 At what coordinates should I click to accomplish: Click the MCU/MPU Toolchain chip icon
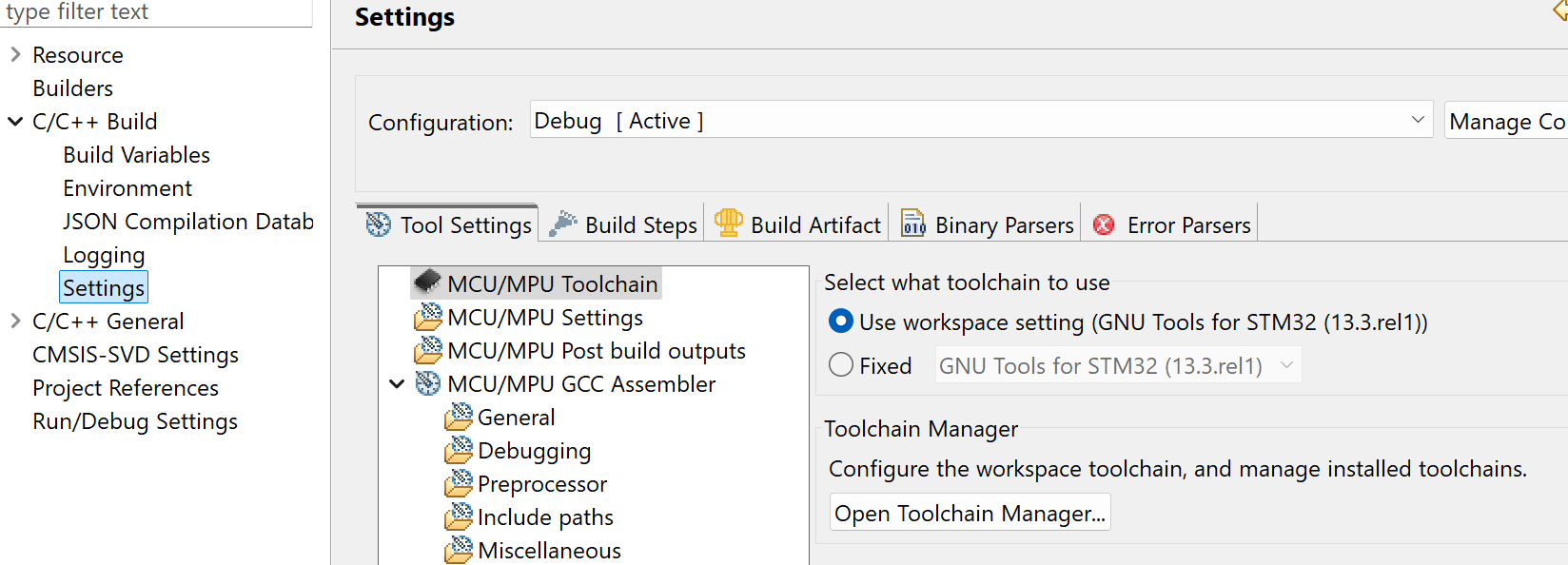click(x=427, y=282)
